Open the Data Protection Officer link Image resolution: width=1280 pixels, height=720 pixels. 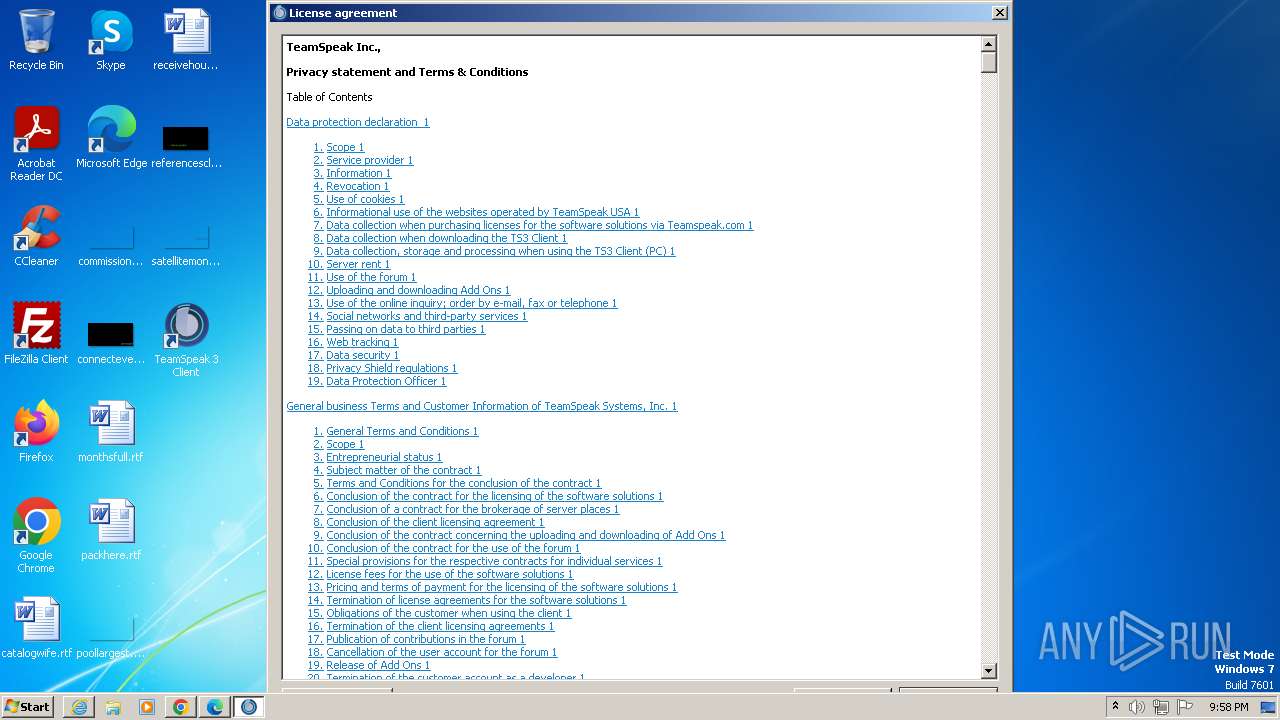[x=386, y=381]
